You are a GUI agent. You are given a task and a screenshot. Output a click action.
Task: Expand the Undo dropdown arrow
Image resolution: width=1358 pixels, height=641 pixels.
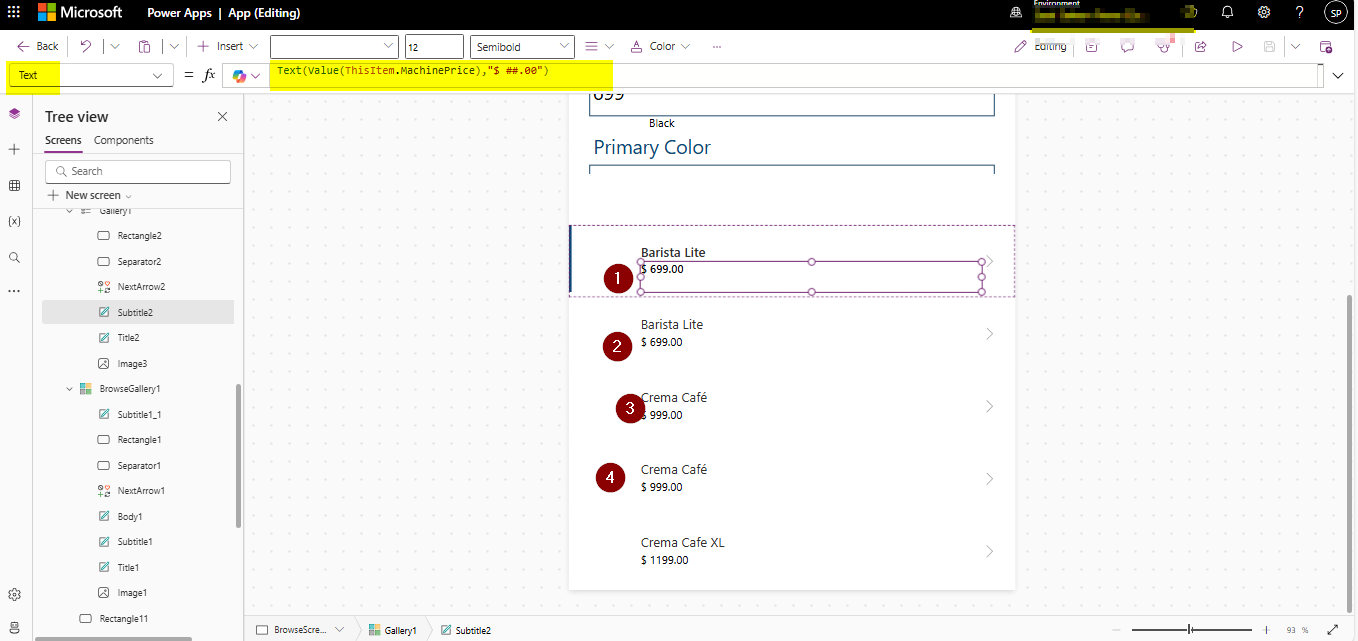[x=114, y=46]
